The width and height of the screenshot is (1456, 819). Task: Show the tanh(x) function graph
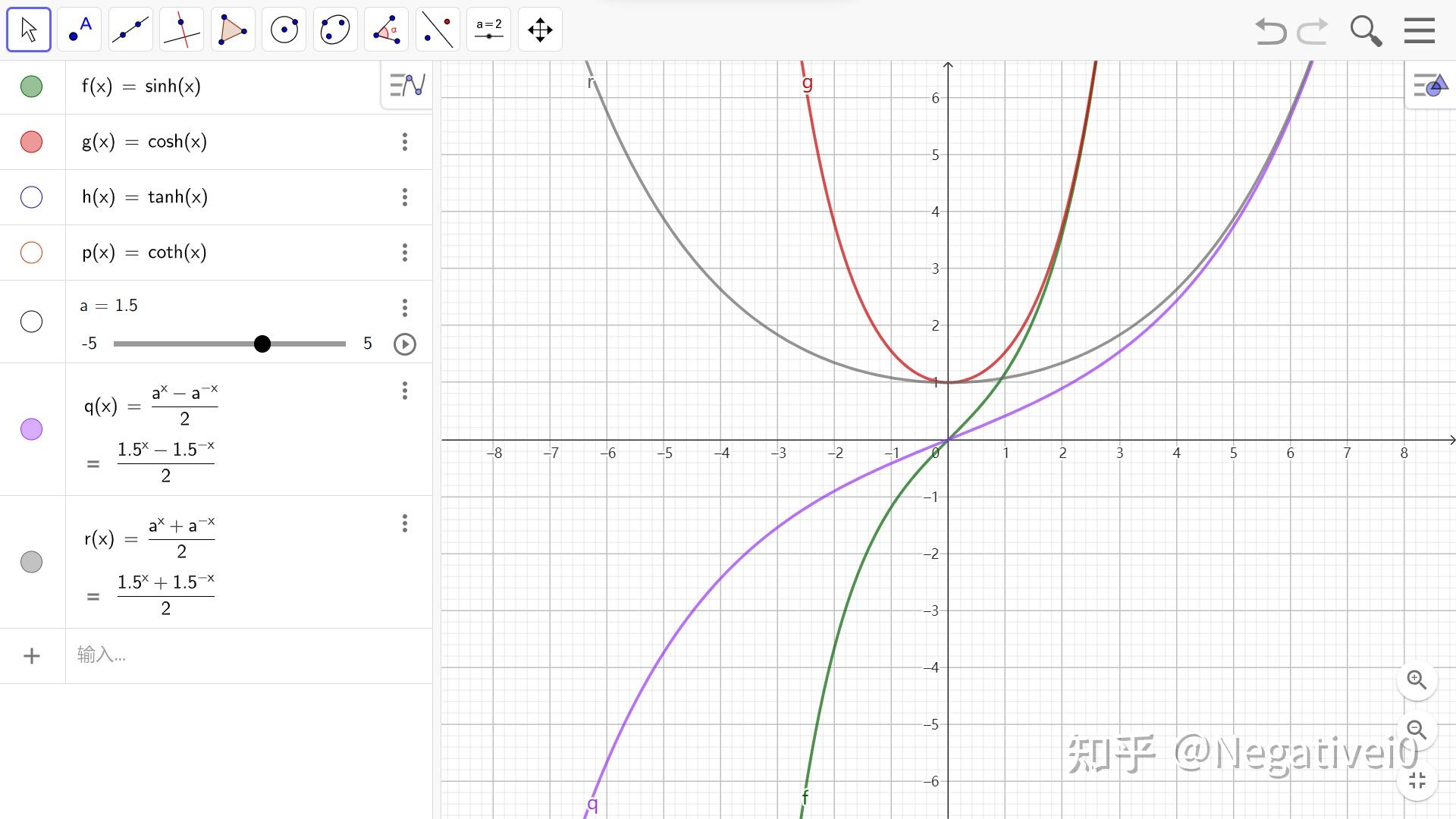point(31,197)
